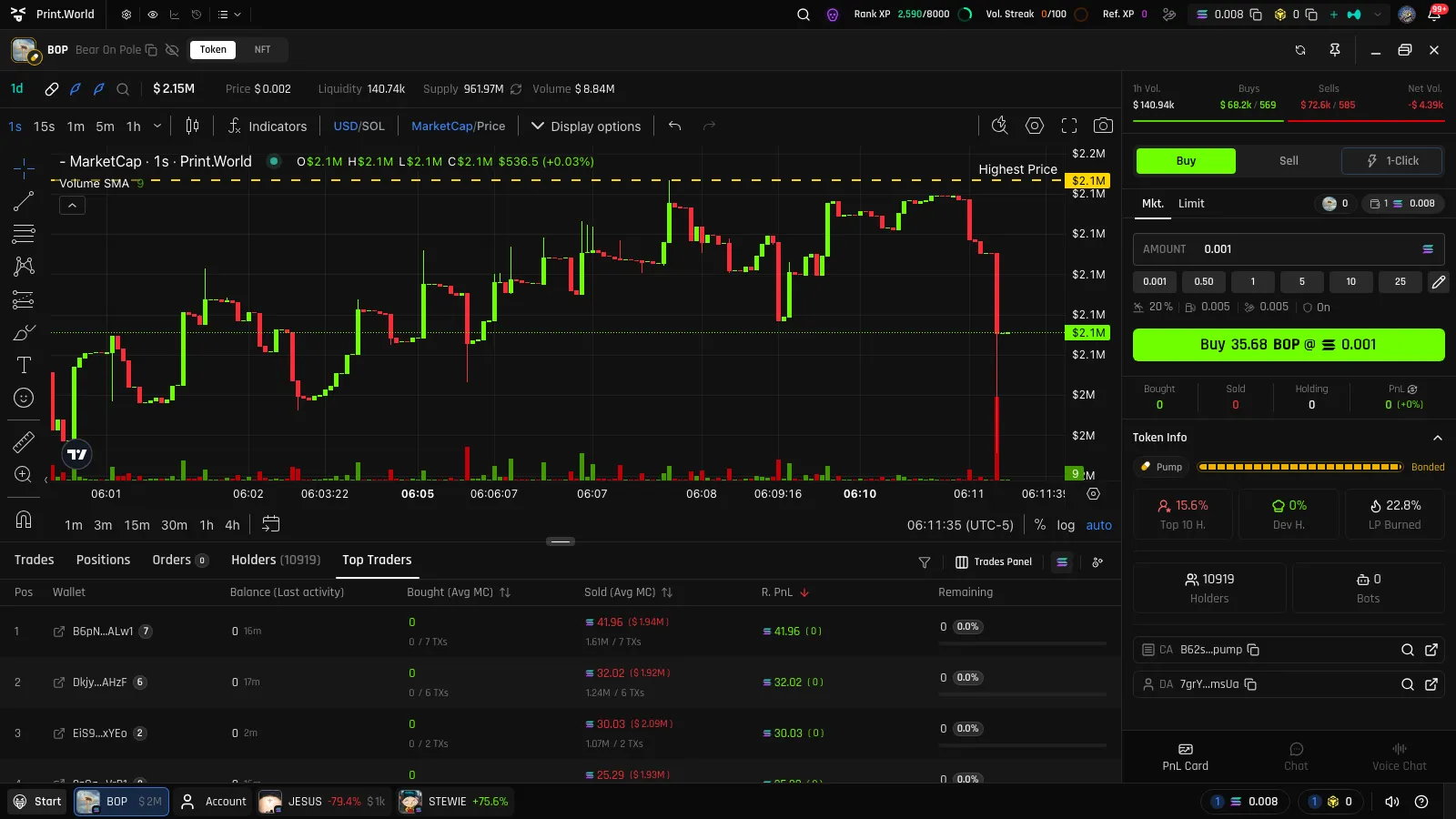
Task: Pick the text annotation tool
Action: [x=24, y=365]
